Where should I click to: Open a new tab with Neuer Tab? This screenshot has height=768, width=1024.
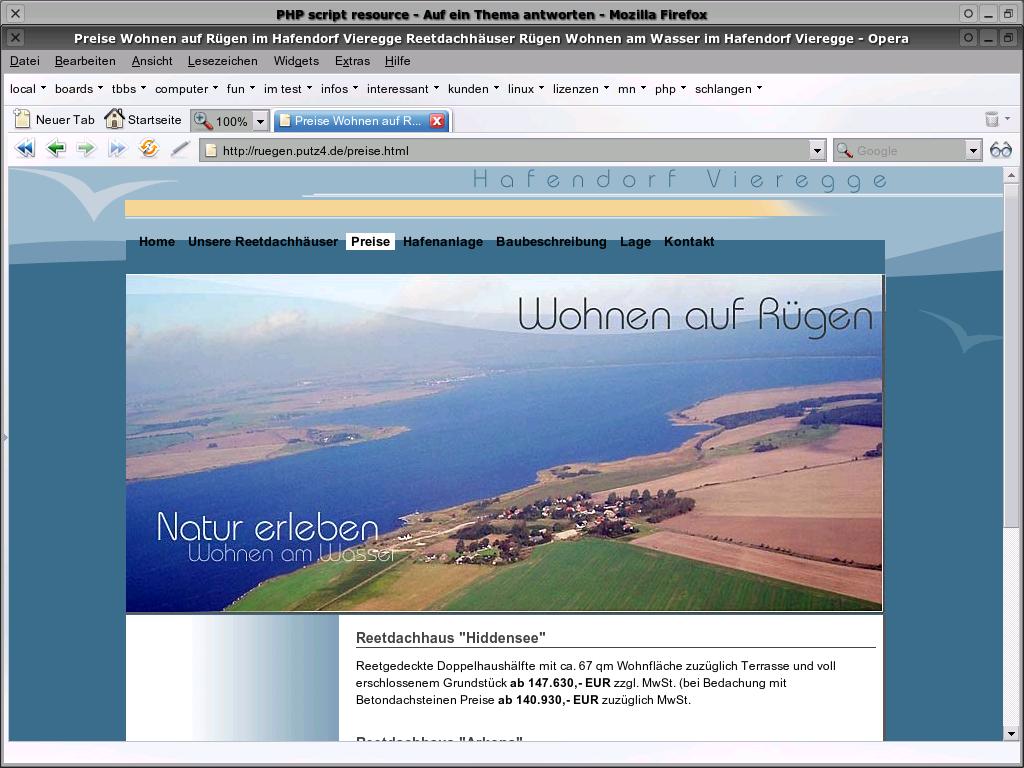[x=55, y=120]
